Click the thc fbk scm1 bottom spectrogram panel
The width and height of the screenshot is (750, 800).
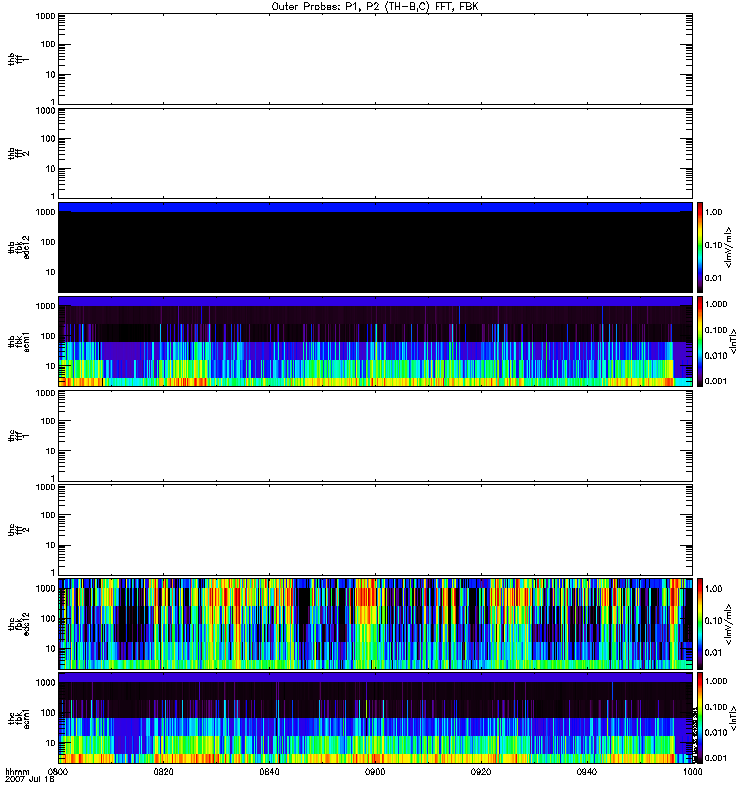(x=375, y=717)
